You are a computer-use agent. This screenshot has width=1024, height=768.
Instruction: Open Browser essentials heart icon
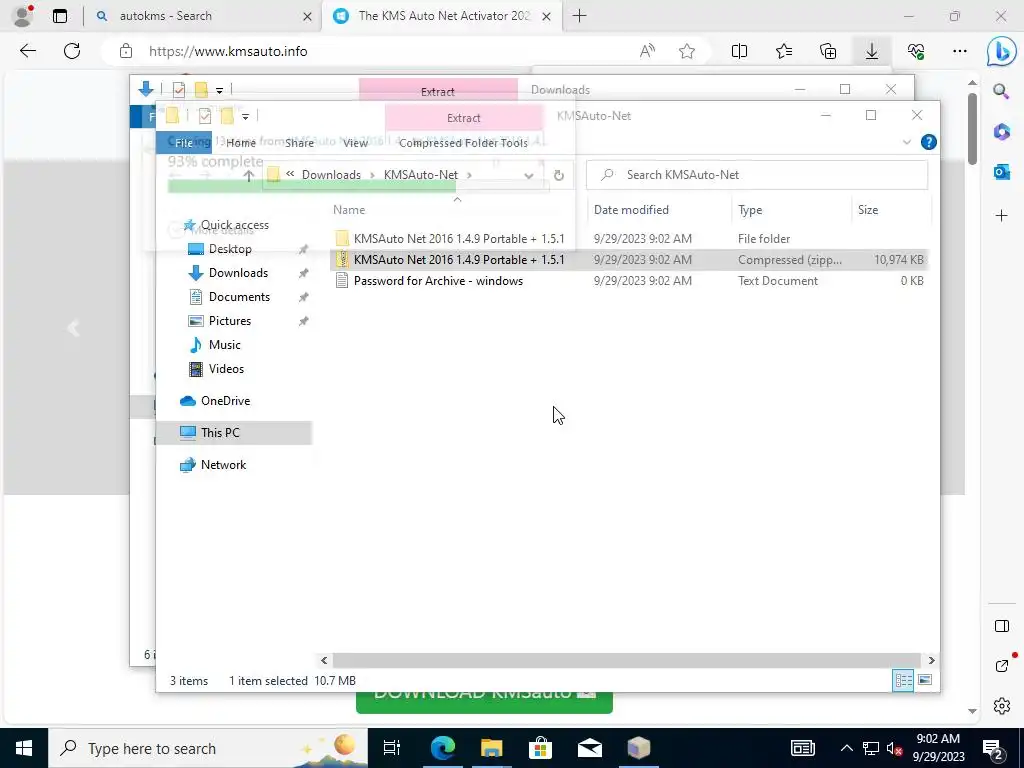click(x=916, y=51)
